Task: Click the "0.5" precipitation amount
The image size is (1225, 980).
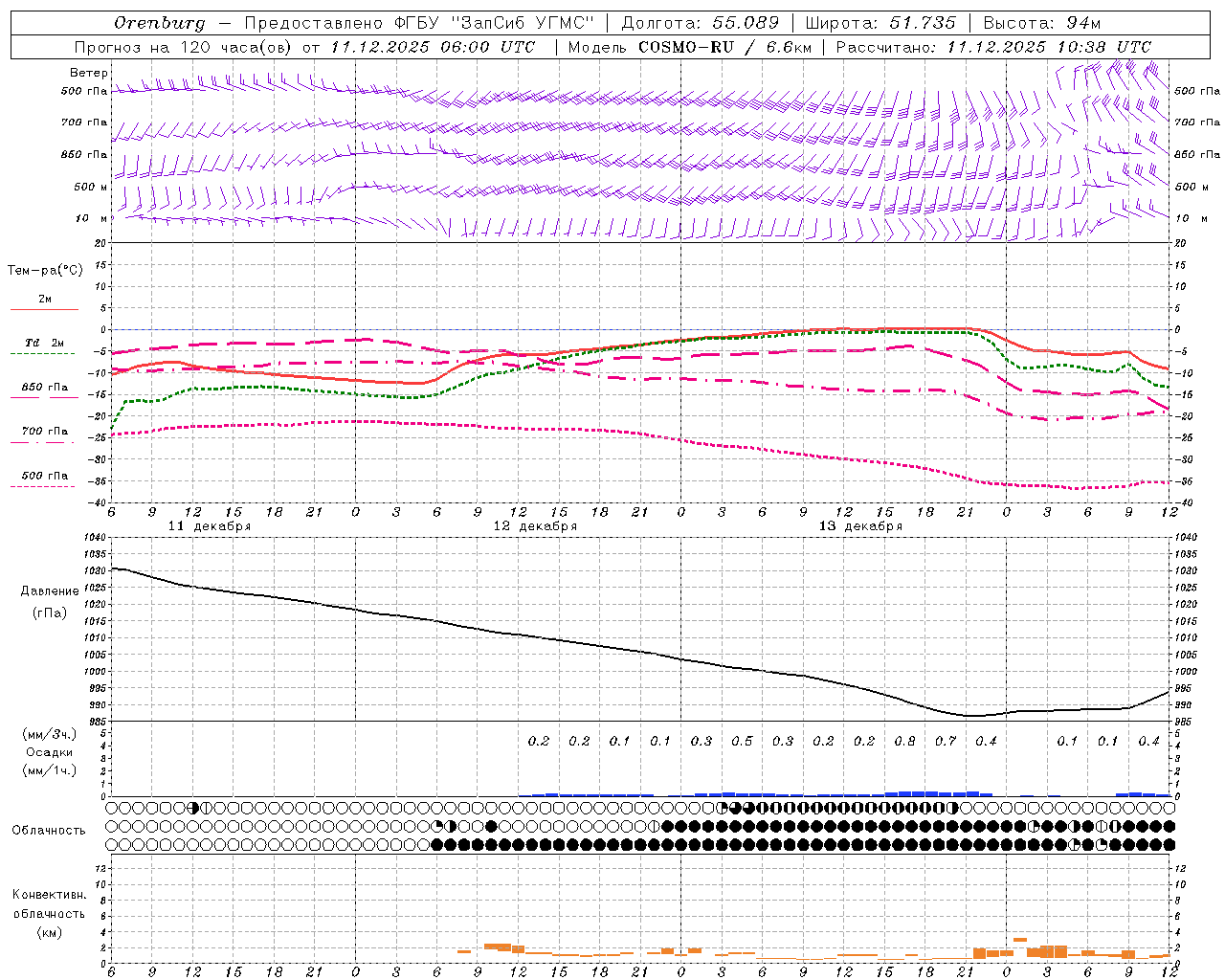Action: pyautogui.click(x=742, y=742)
